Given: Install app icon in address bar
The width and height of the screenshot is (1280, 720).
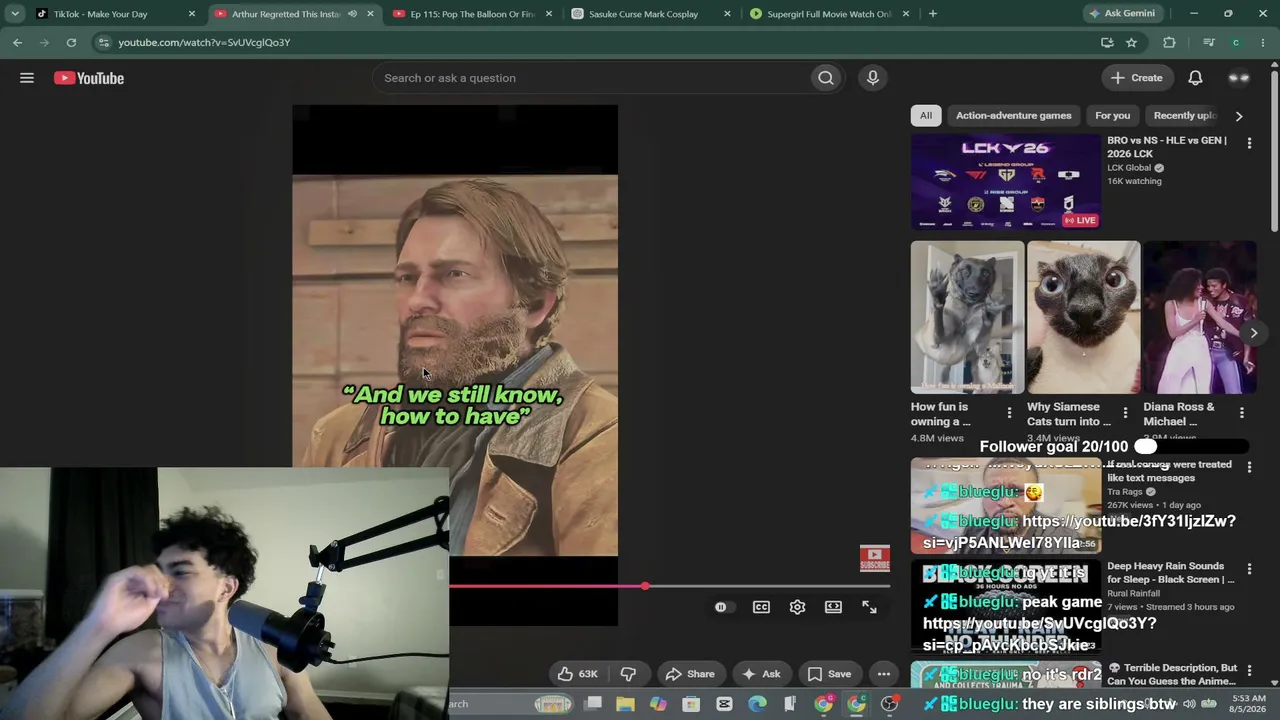Looking at the screenshot, I should [x=1106, y=43].
